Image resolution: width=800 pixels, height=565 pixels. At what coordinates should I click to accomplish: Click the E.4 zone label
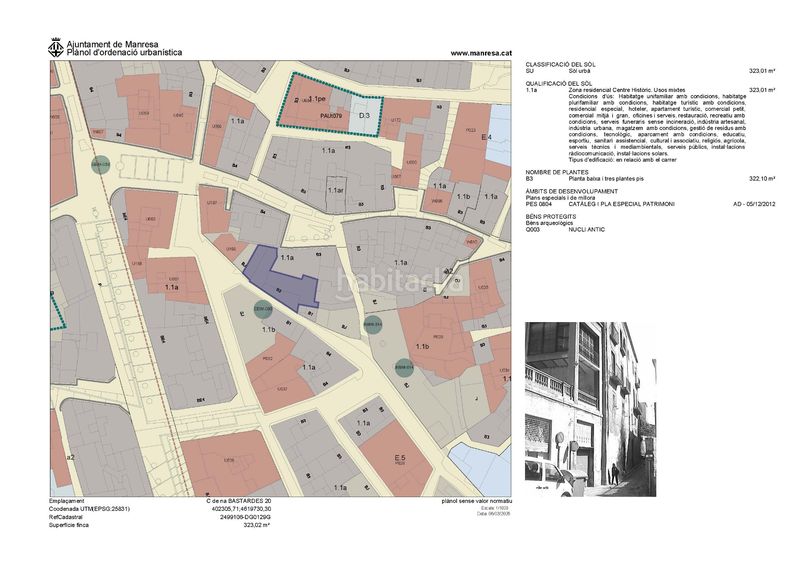[486, 137]
